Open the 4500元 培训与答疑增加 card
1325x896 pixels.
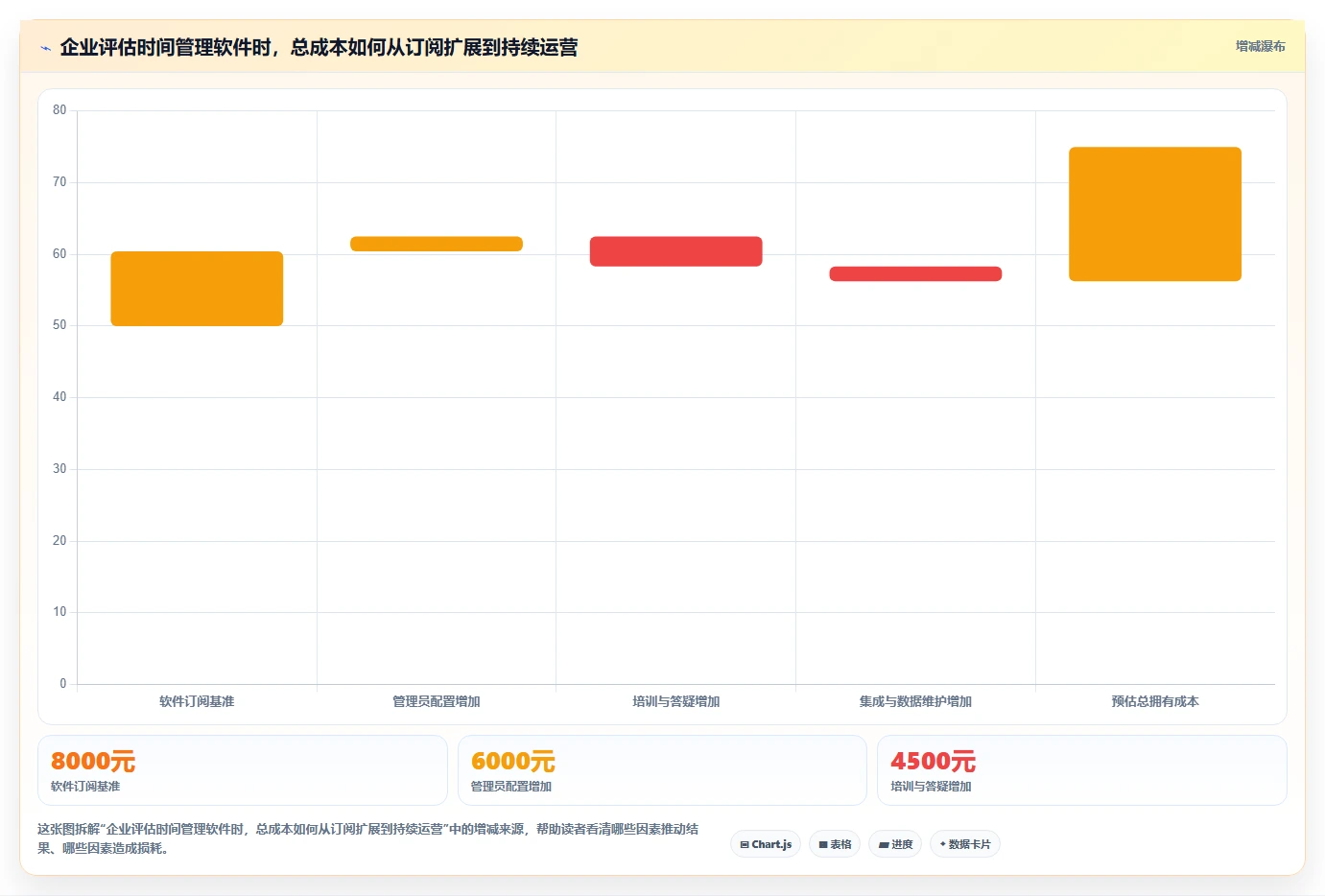point(1082,770)
